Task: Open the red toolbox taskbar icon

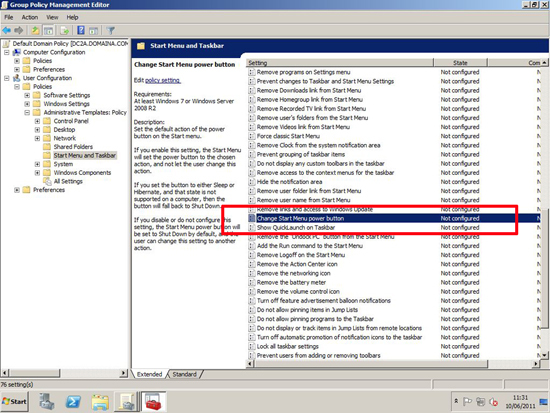Action: coord(153,401)
